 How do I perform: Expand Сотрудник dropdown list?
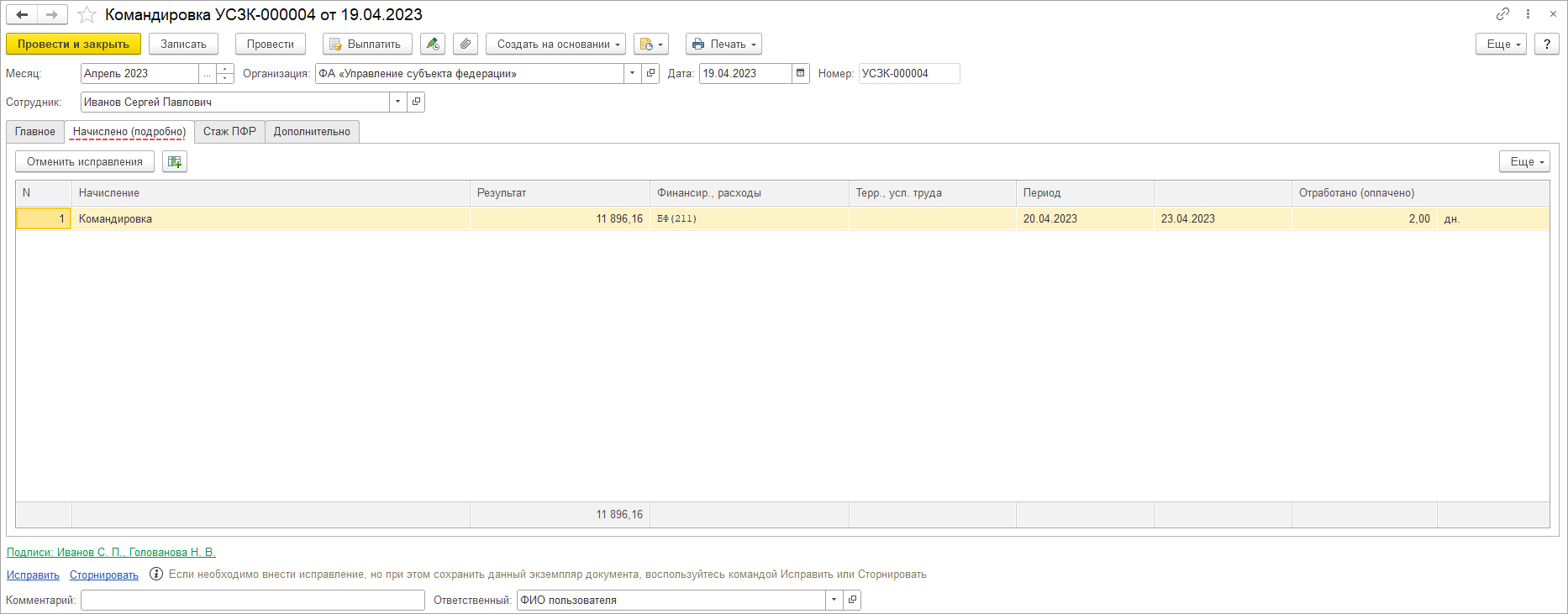point(398,102)
